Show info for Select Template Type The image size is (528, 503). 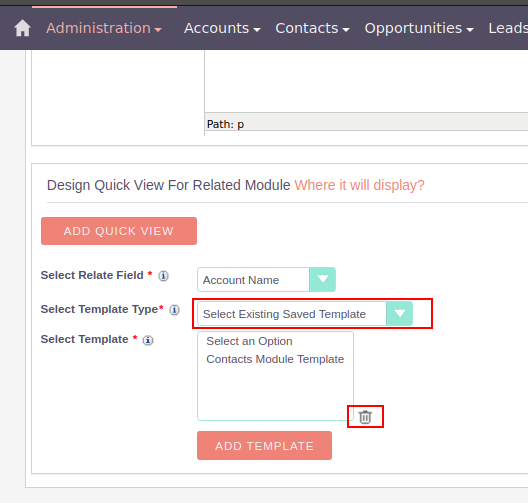174,310
